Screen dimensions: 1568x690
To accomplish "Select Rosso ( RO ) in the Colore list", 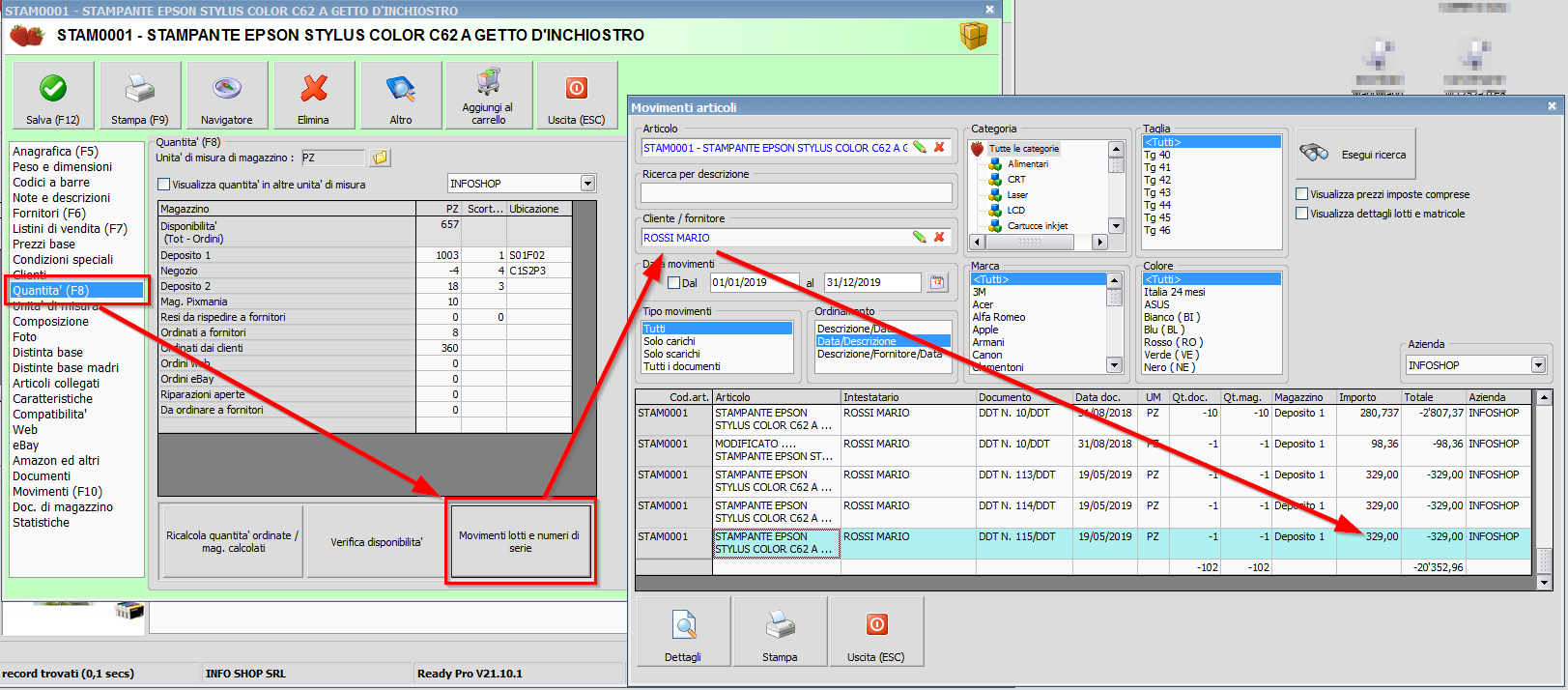I will point(1174,342).
